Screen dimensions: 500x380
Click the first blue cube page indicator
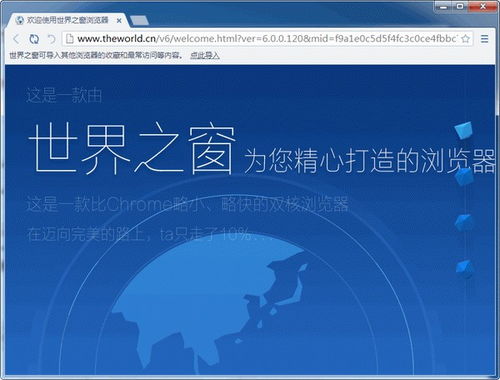coord(464,130)
